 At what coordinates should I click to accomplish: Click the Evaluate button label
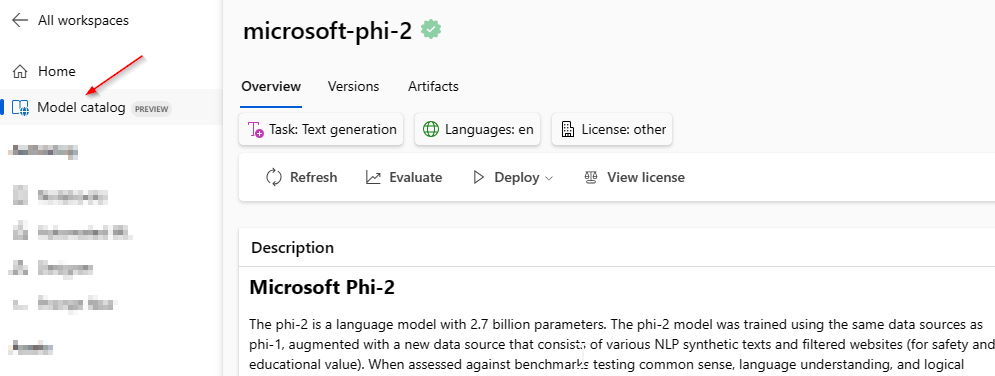(416, 178)
